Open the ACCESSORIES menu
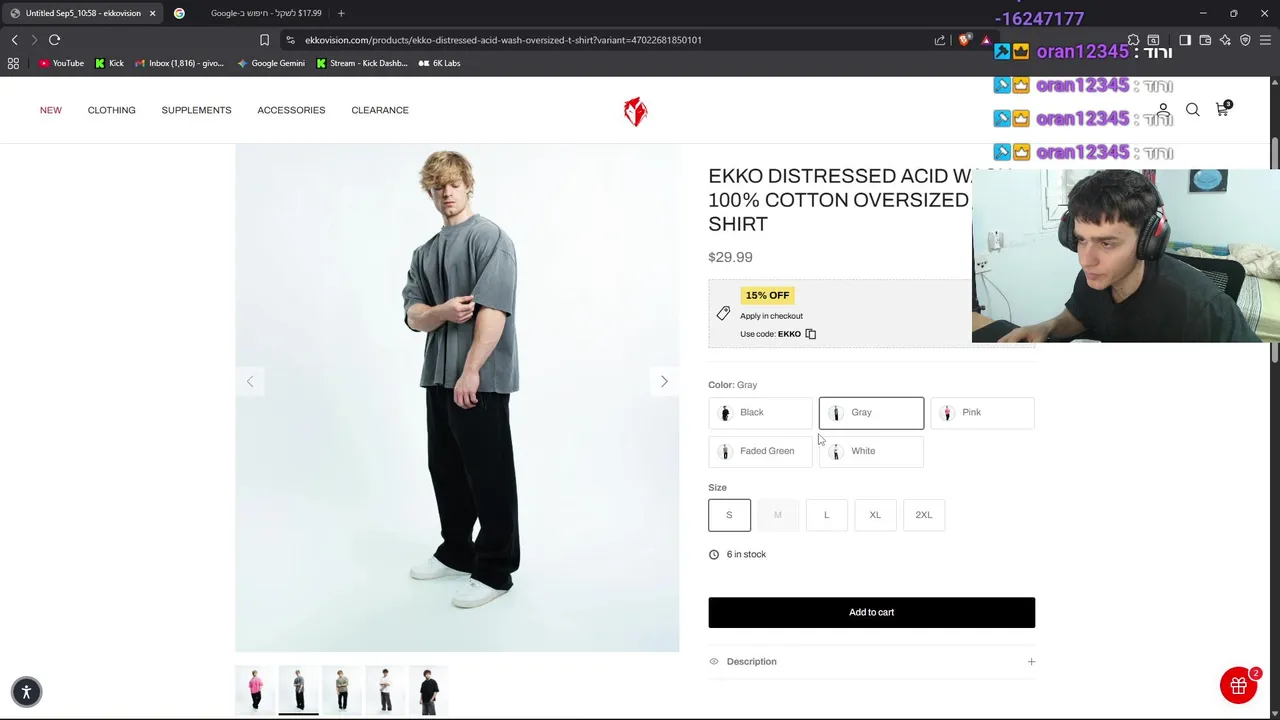 coord(291,110)
